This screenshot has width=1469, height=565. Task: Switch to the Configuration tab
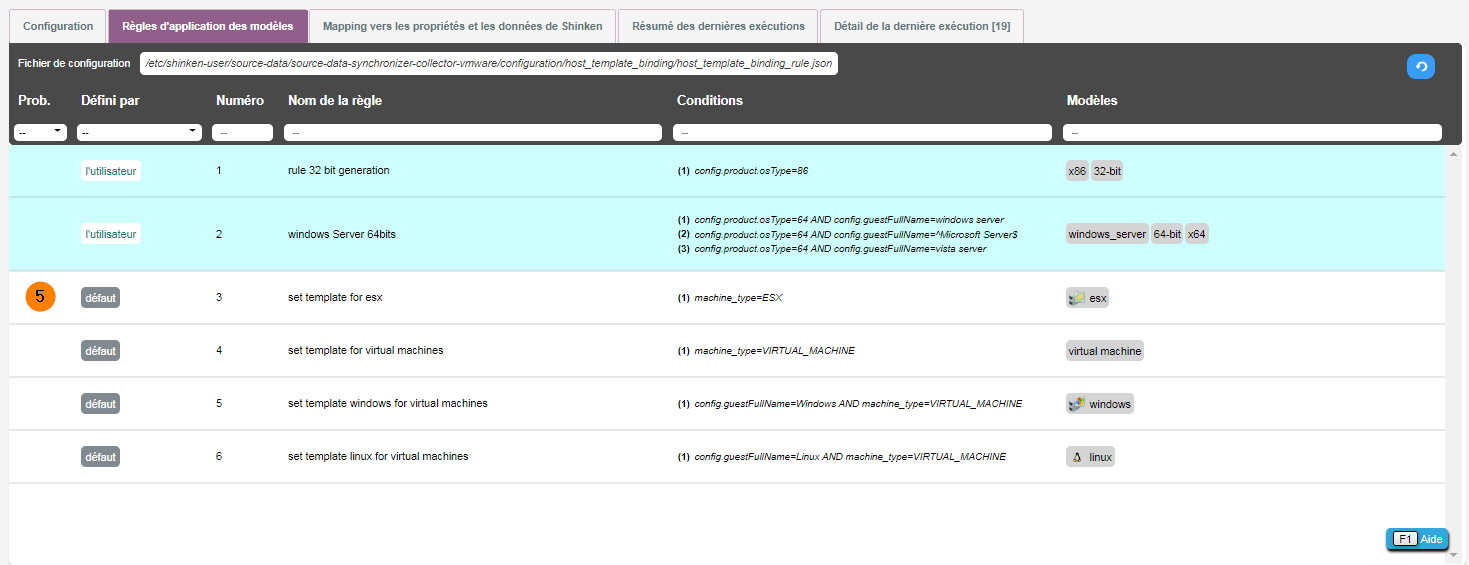[58, 26]
